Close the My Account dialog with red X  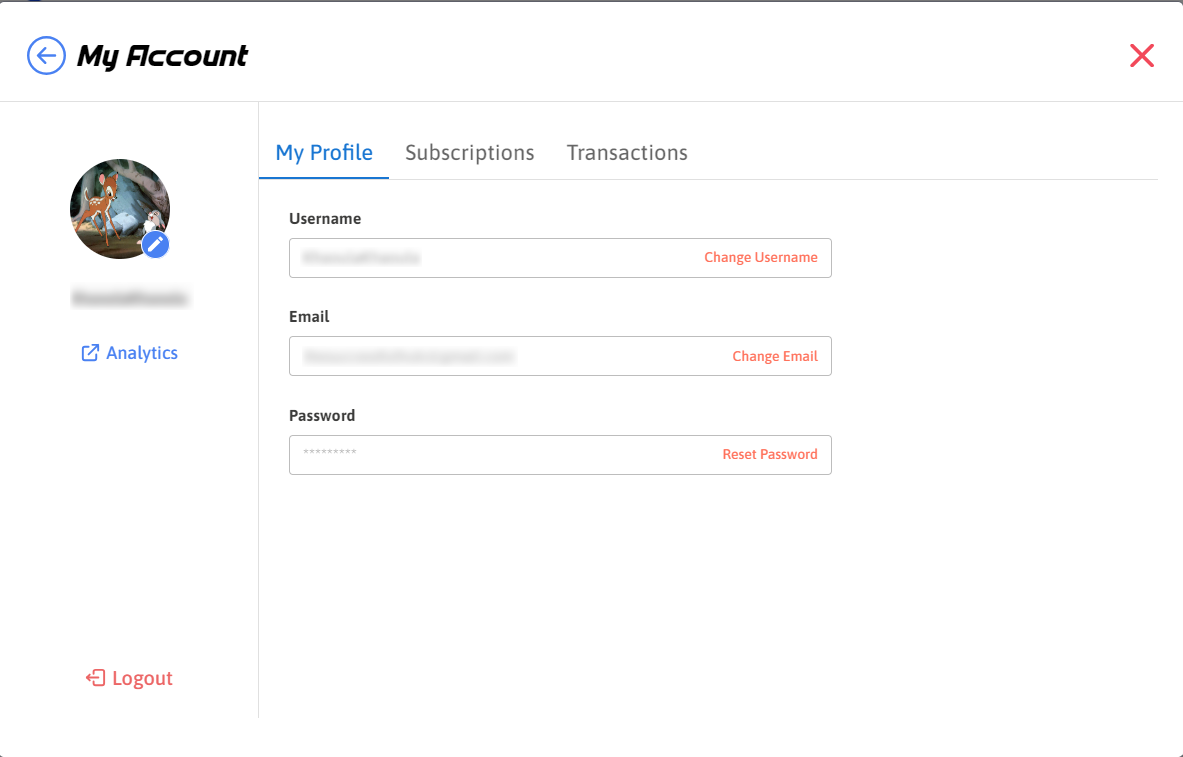click(x=1142, y=56)
